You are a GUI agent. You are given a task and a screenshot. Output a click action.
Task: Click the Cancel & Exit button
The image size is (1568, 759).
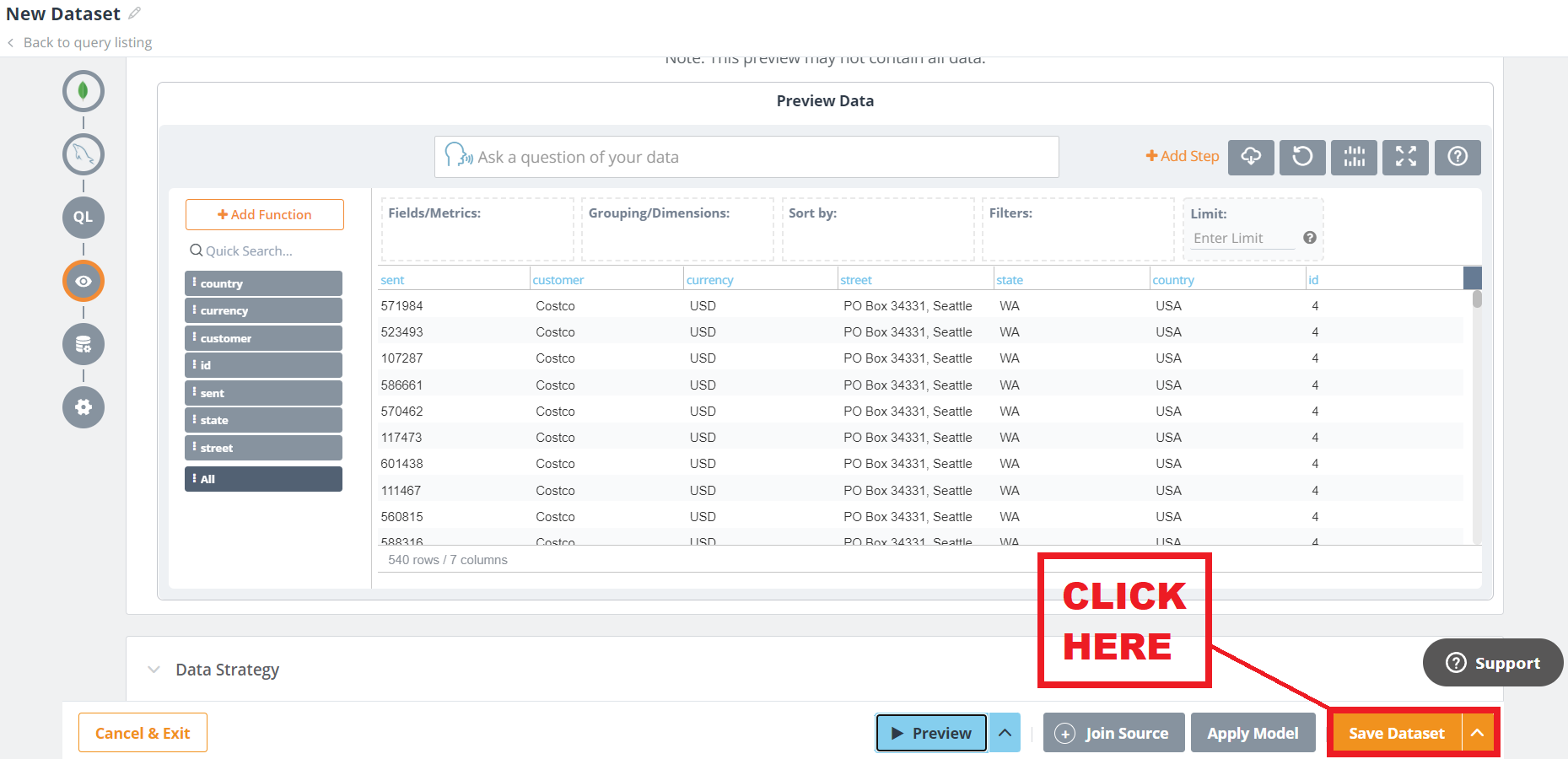[x=143, y=733]
